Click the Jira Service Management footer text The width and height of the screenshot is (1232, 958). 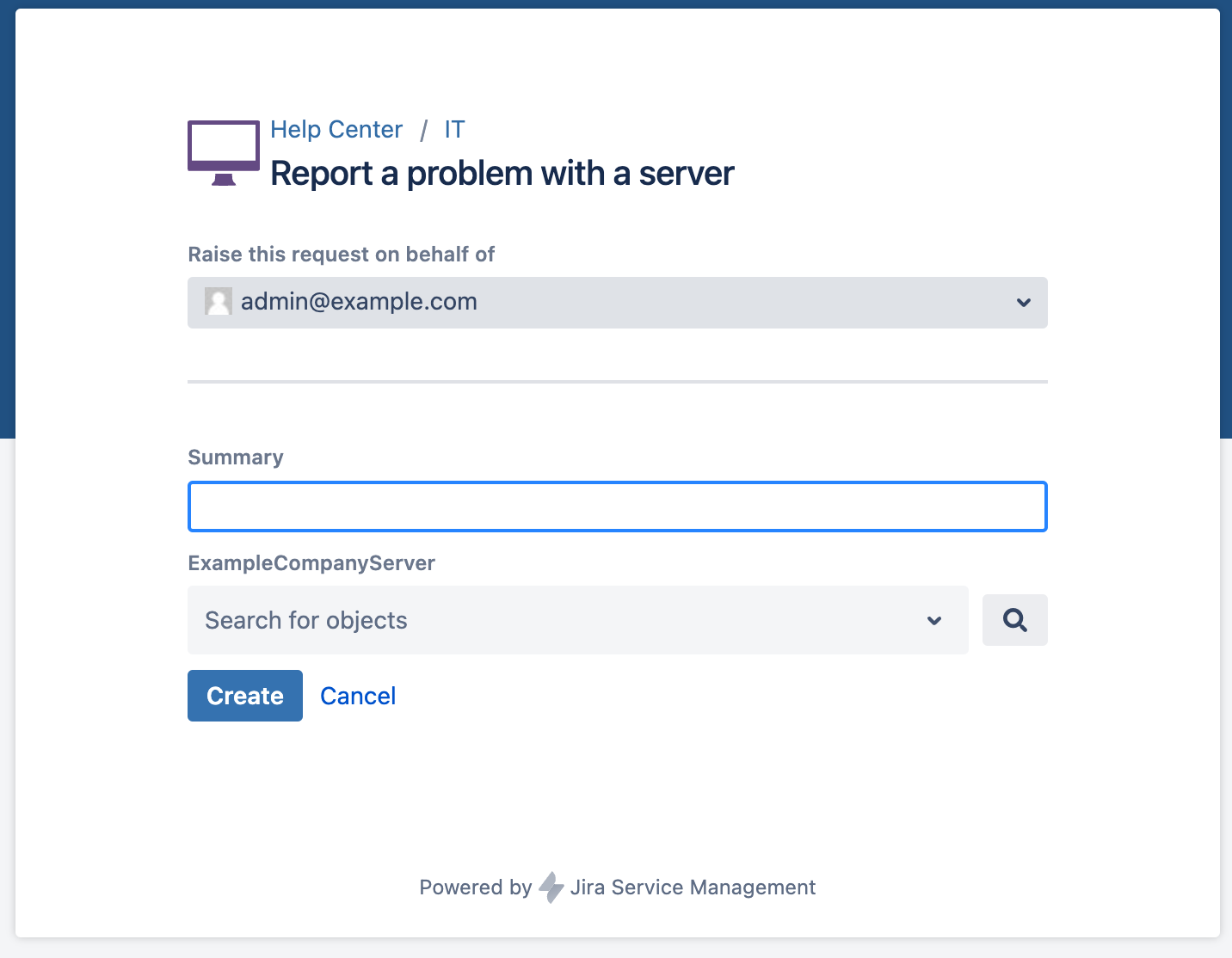(693, 887)
